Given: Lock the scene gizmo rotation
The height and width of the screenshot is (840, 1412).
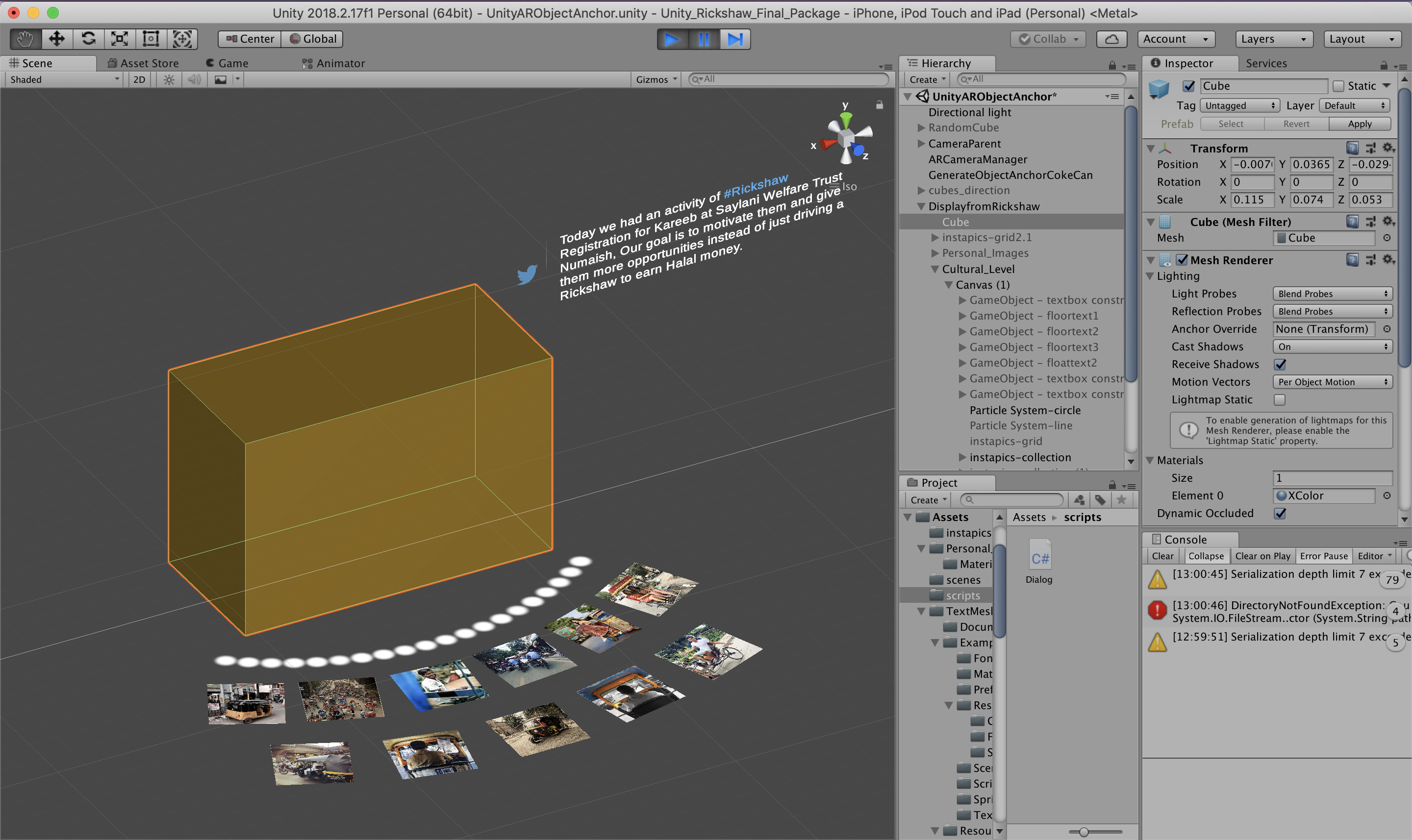Looking at the screenshot, I should coord(879,105).
